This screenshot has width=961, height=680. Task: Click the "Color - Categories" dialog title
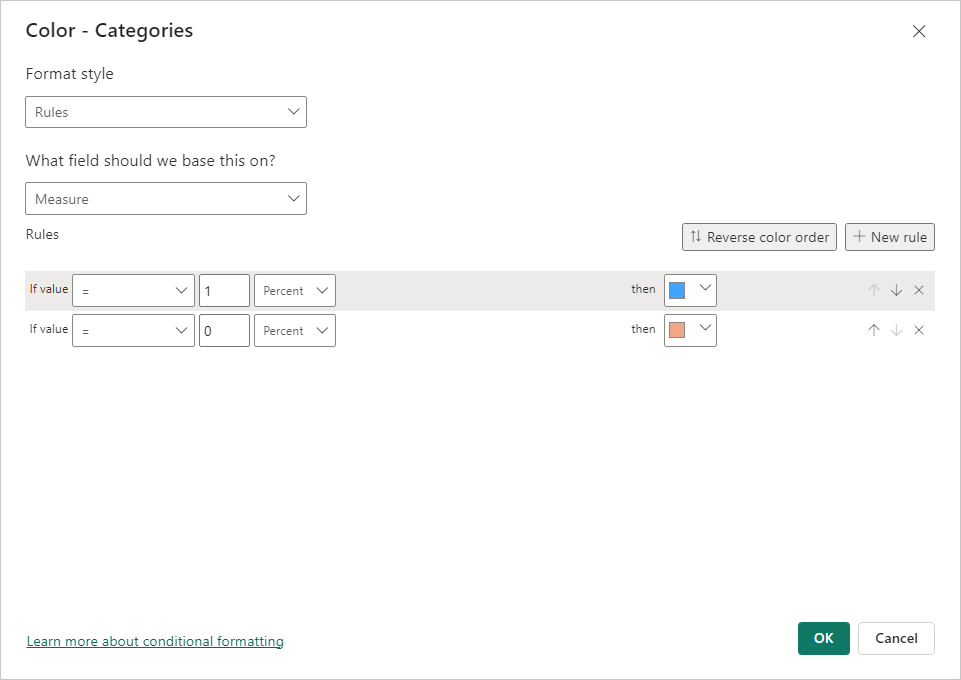(x=109, y=31)
